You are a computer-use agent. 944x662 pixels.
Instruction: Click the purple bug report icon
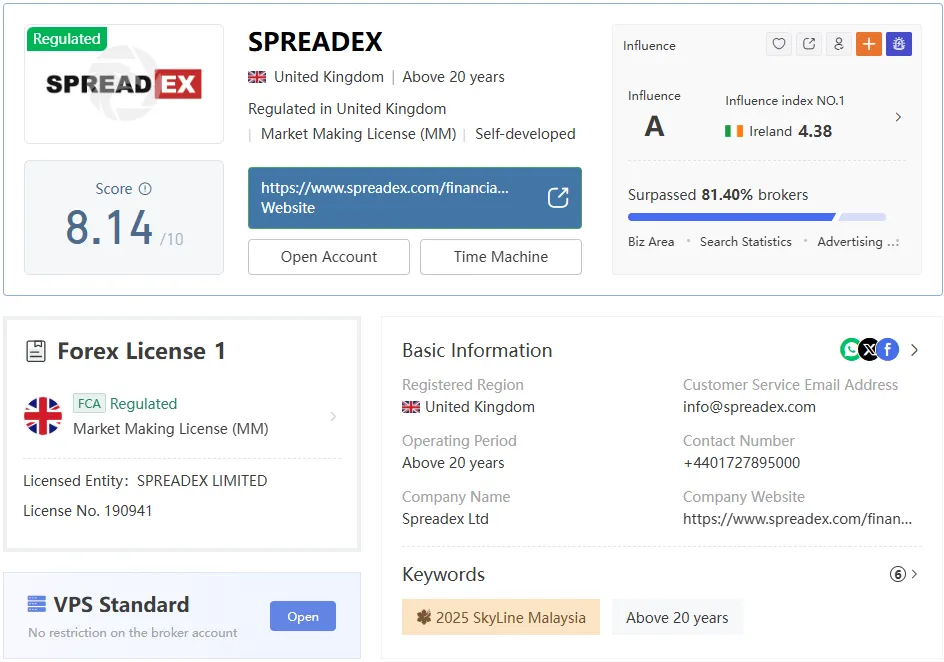(x=899, y=44)
